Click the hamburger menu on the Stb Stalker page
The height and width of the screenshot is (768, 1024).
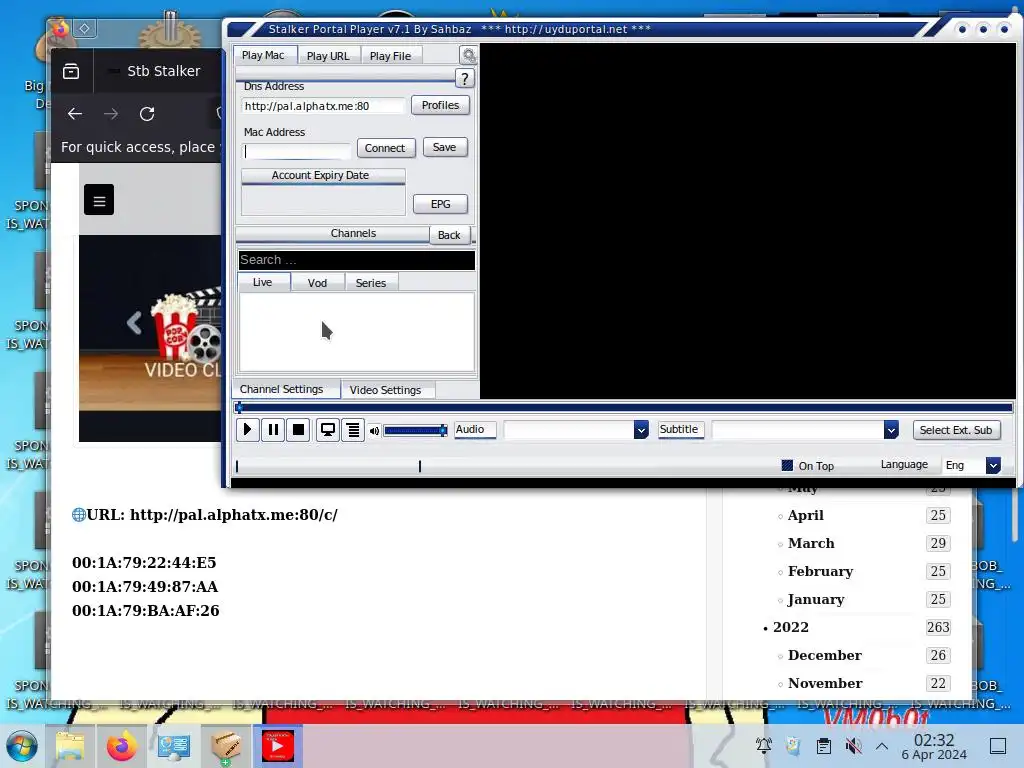99,200
